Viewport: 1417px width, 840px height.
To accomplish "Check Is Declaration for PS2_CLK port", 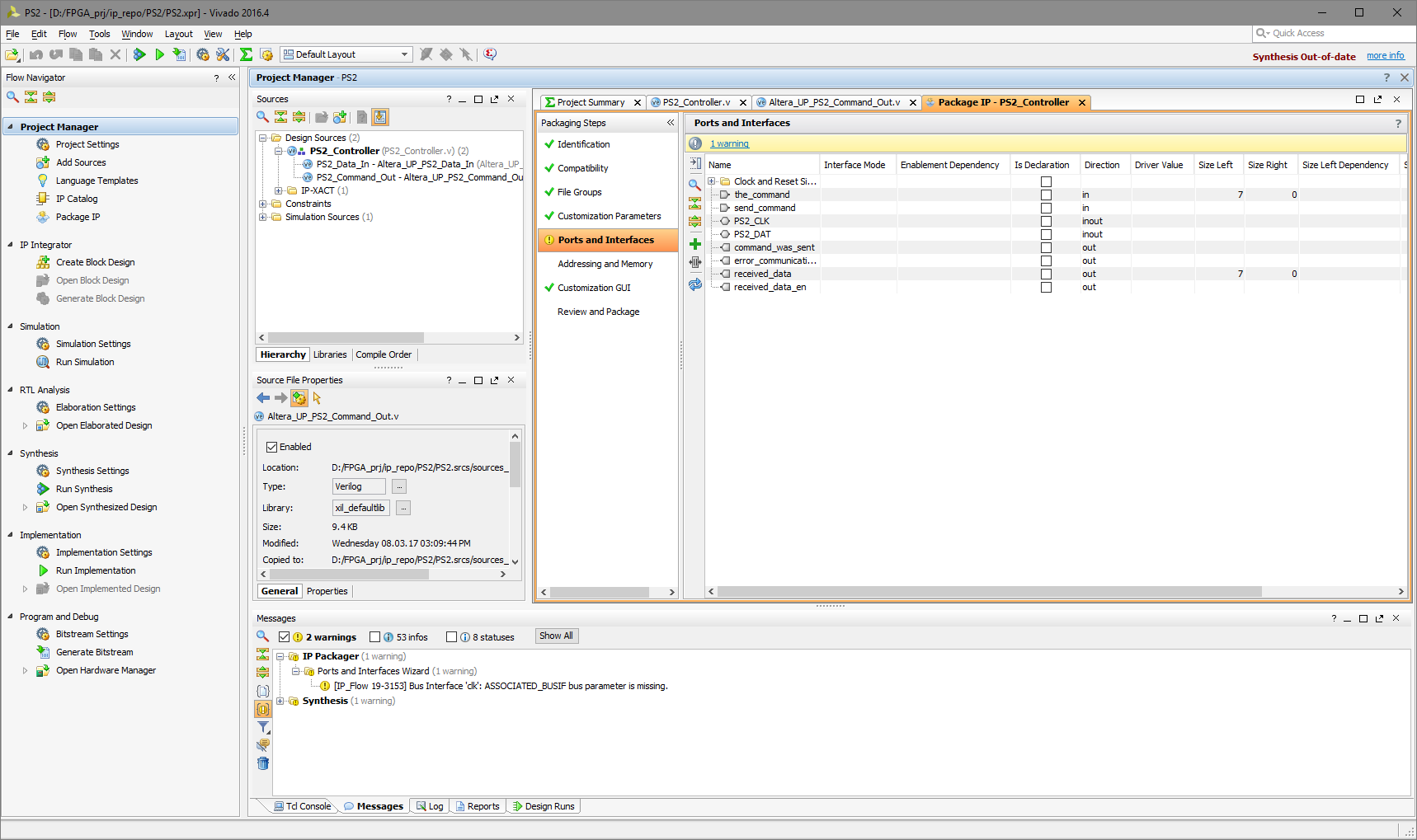I will [1046, 221].
